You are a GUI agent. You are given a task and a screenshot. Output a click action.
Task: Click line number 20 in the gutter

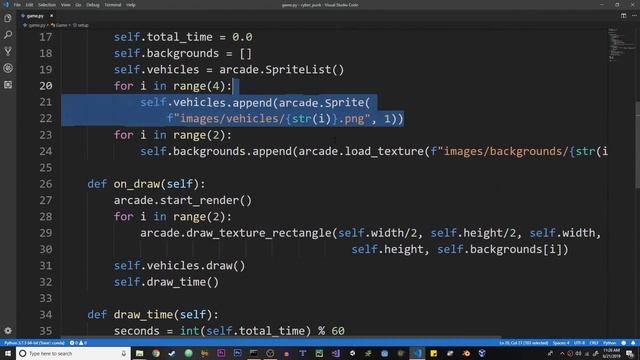click(x=46, y=86)
